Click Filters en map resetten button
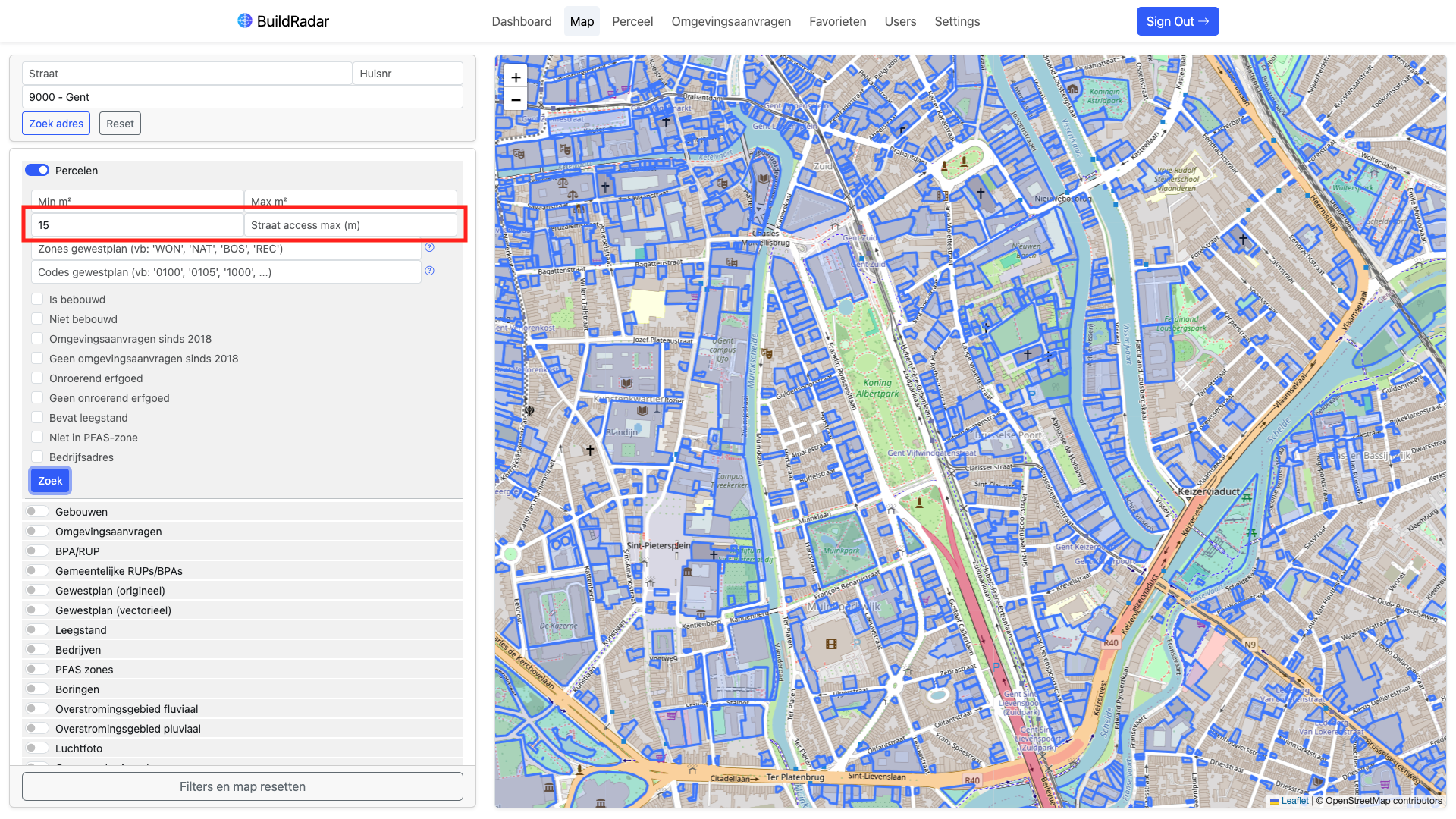 point(243,786)
